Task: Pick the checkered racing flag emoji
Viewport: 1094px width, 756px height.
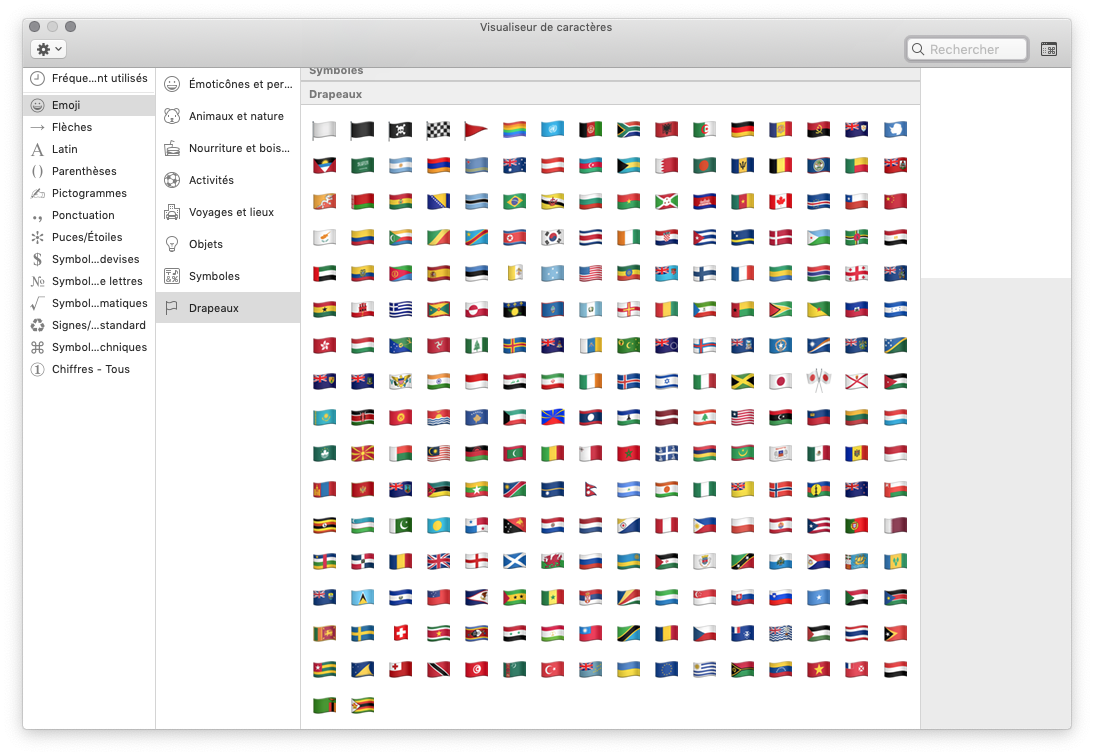Action: (x=438, y=130)
